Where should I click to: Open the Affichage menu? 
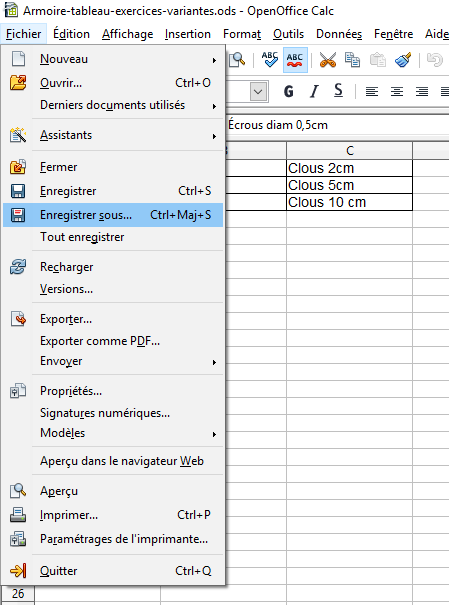pos(128,34)
